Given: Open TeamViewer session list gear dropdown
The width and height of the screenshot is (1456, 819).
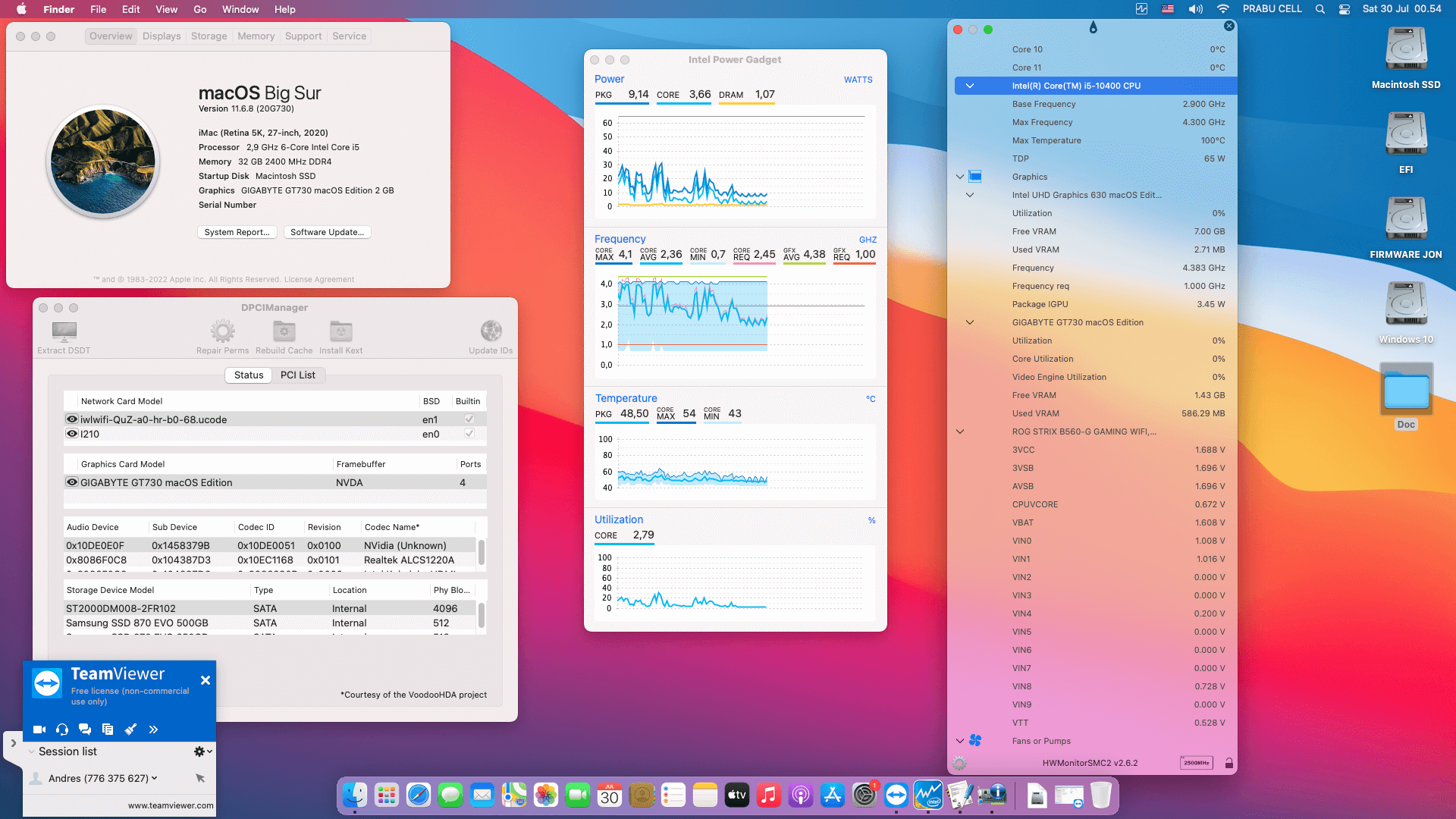Looking at the screenshot, I should (x=202, y=752).
